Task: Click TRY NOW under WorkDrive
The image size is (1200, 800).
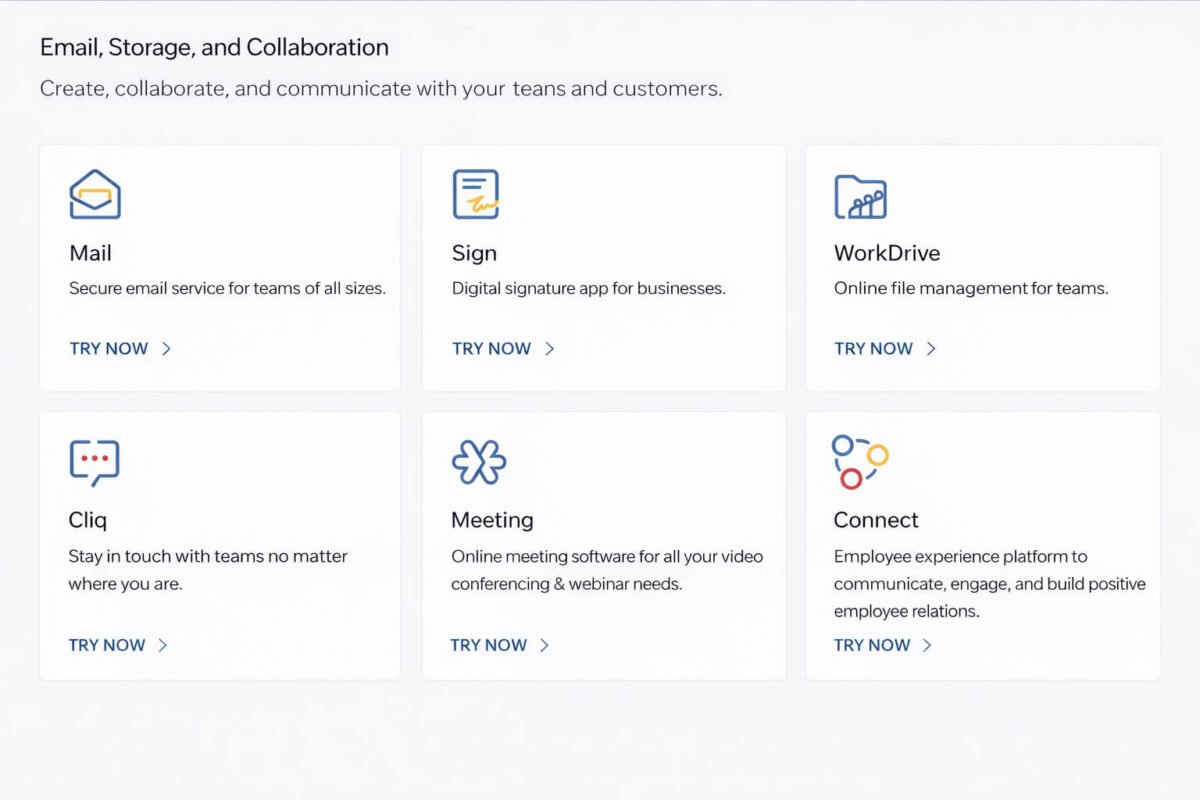Action: (873, 348)
